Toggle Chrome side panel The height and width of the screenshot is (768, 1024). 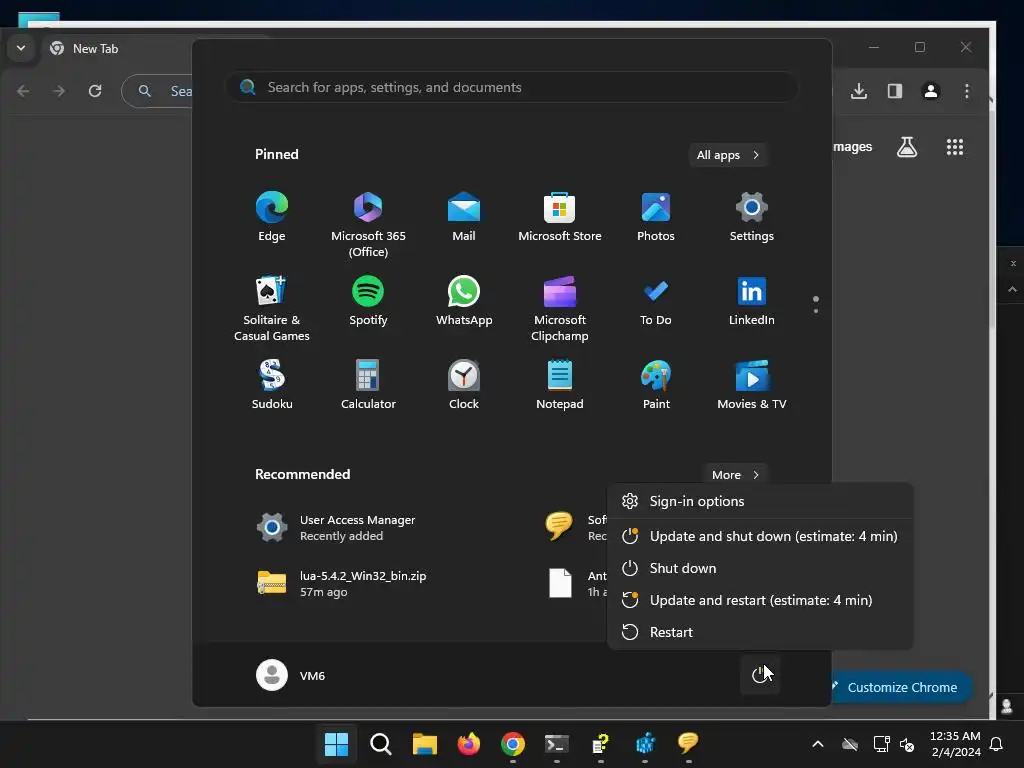coord(895,91)
